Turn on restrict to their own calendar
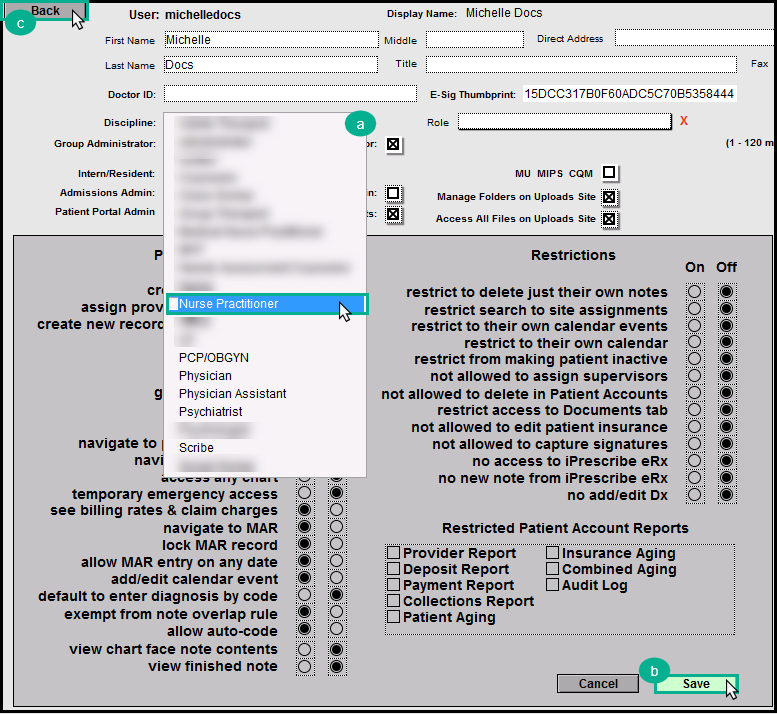The width and height of the screenshot is (777, 714). (695, 343)
